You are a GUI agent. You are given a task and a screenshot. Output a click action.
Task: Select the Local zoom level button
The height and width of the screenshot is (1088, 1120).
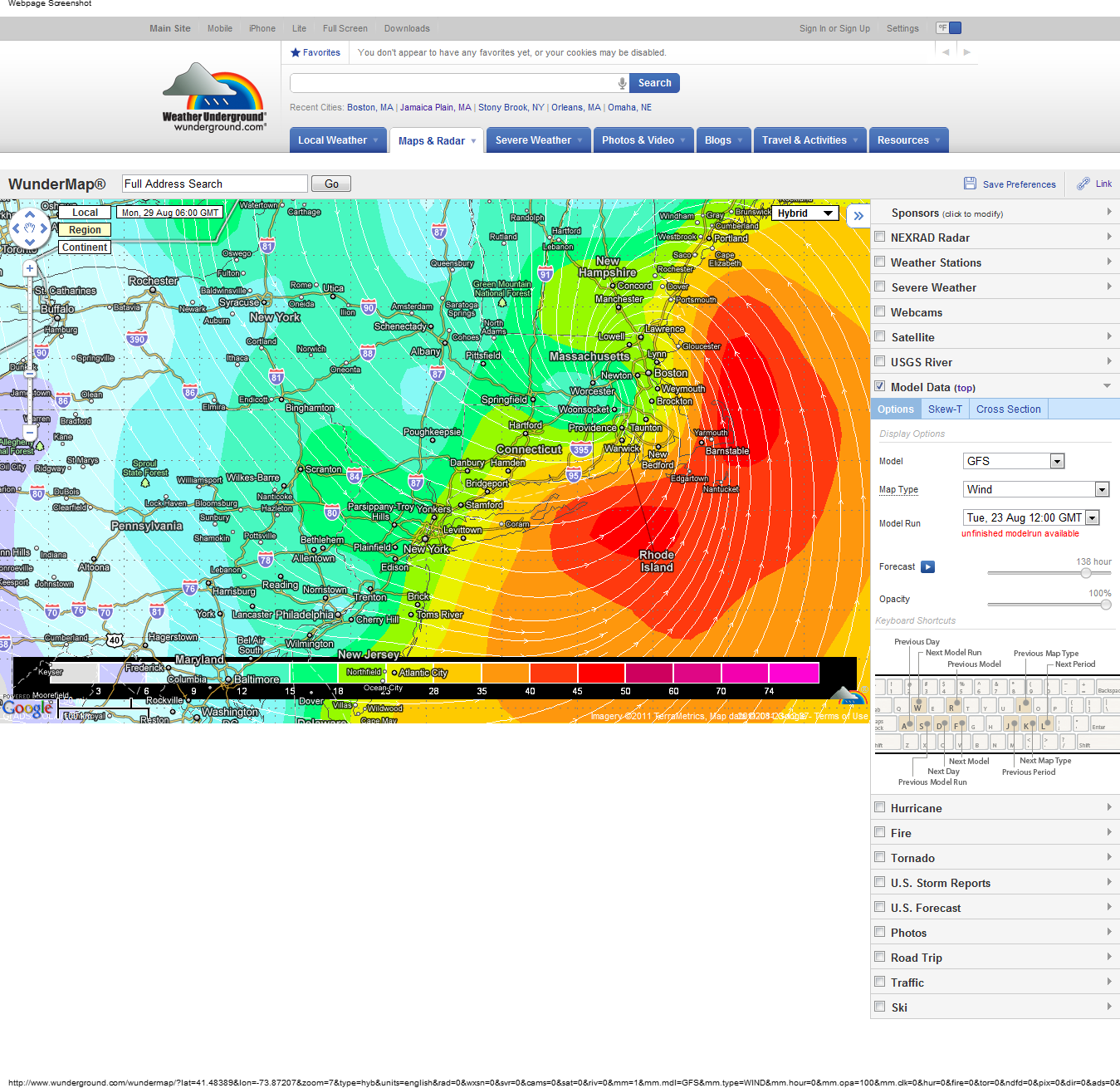tap(85, 213)
